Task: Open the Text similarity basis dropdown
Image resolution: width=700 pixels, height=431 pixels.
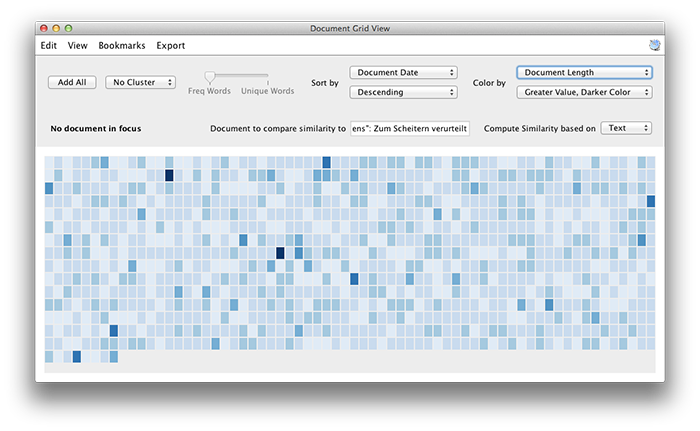Action: coord(626,128)
